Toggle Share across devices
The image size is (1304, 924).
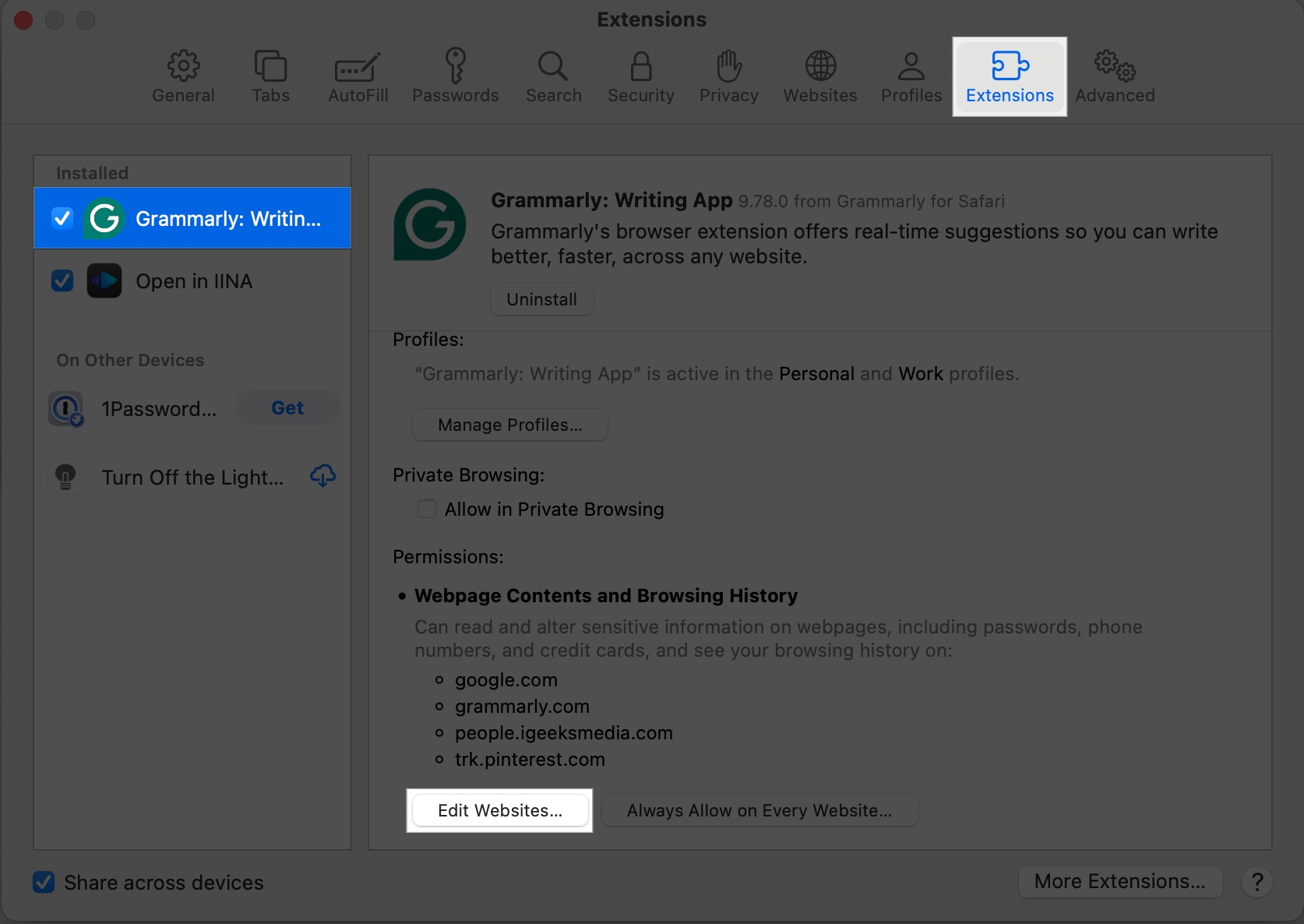44,882
